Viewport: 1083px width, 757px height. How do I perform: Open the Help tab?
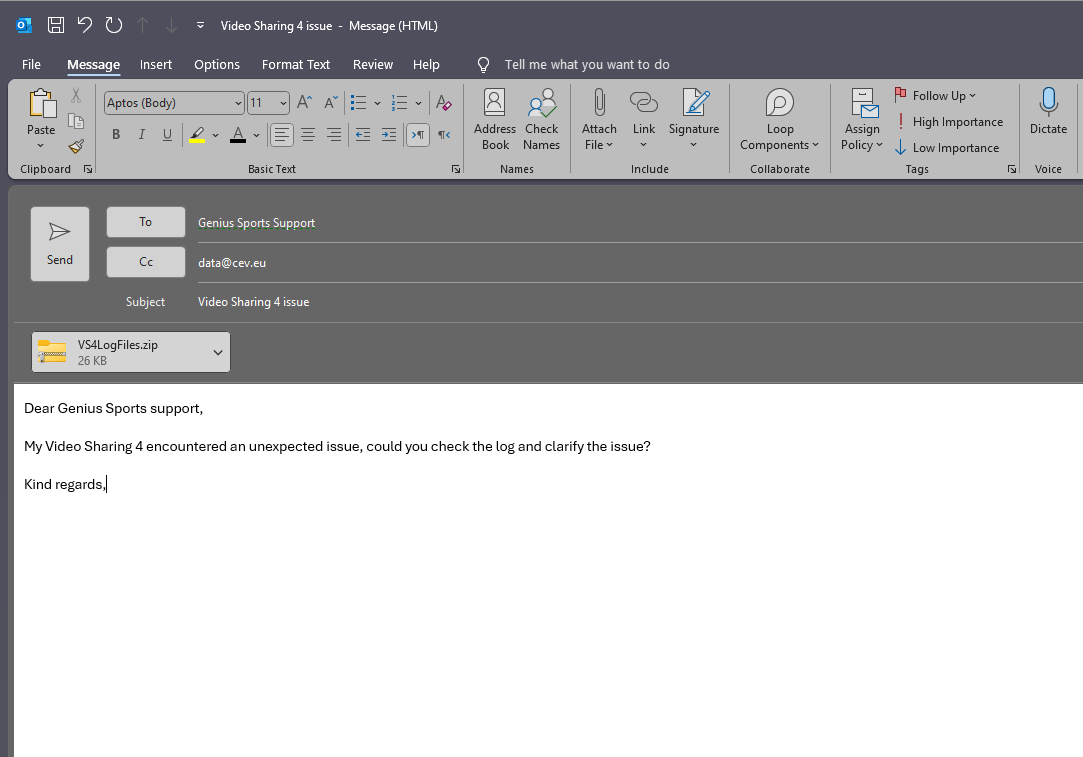[x=426, y=64]
